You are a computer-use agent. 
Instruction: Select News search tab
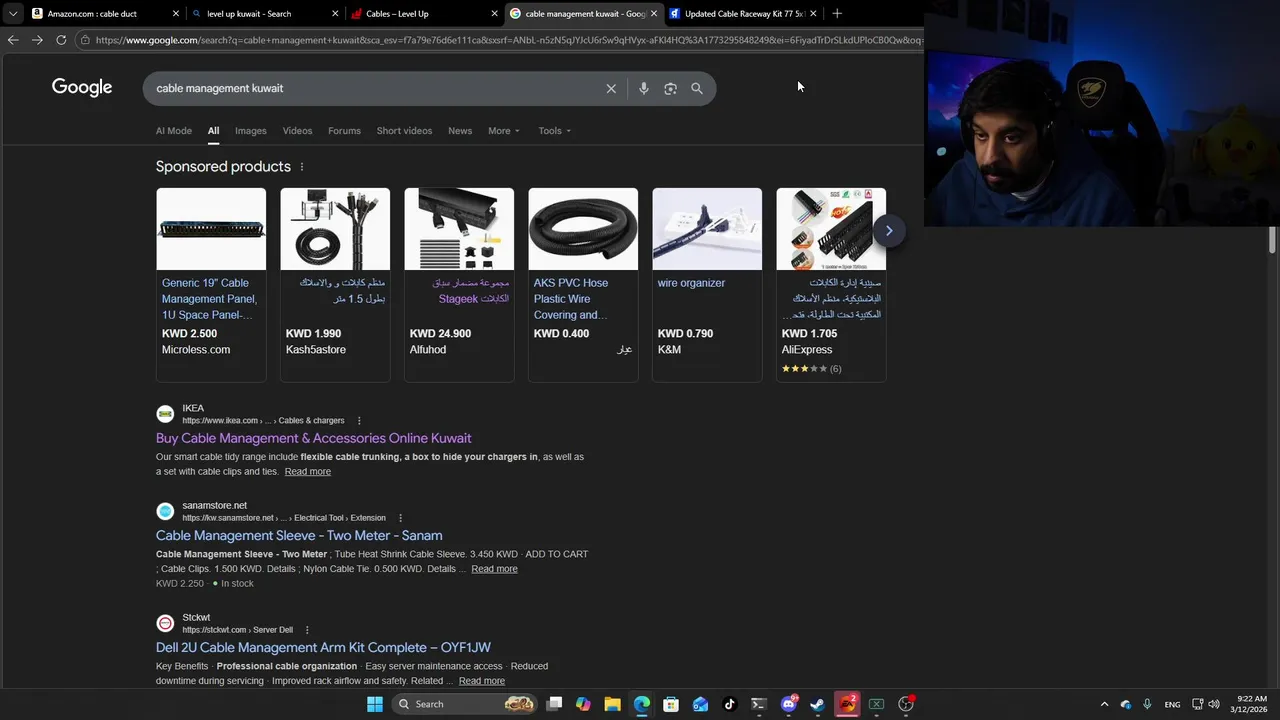pyautogui.click(x=460, y=131)
